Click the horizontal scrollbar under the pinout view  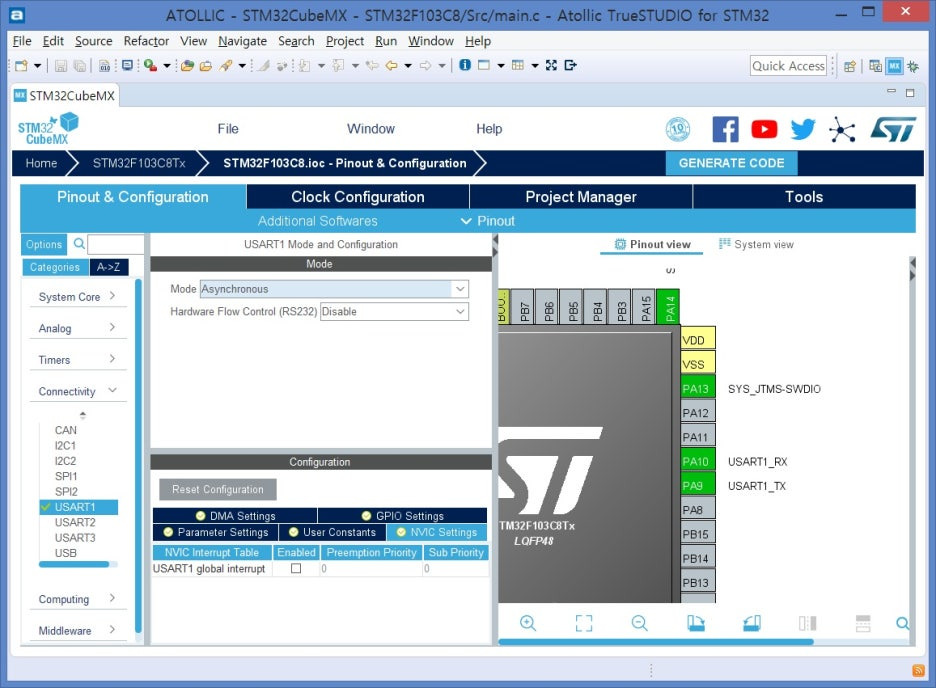[x=655, y=642]
